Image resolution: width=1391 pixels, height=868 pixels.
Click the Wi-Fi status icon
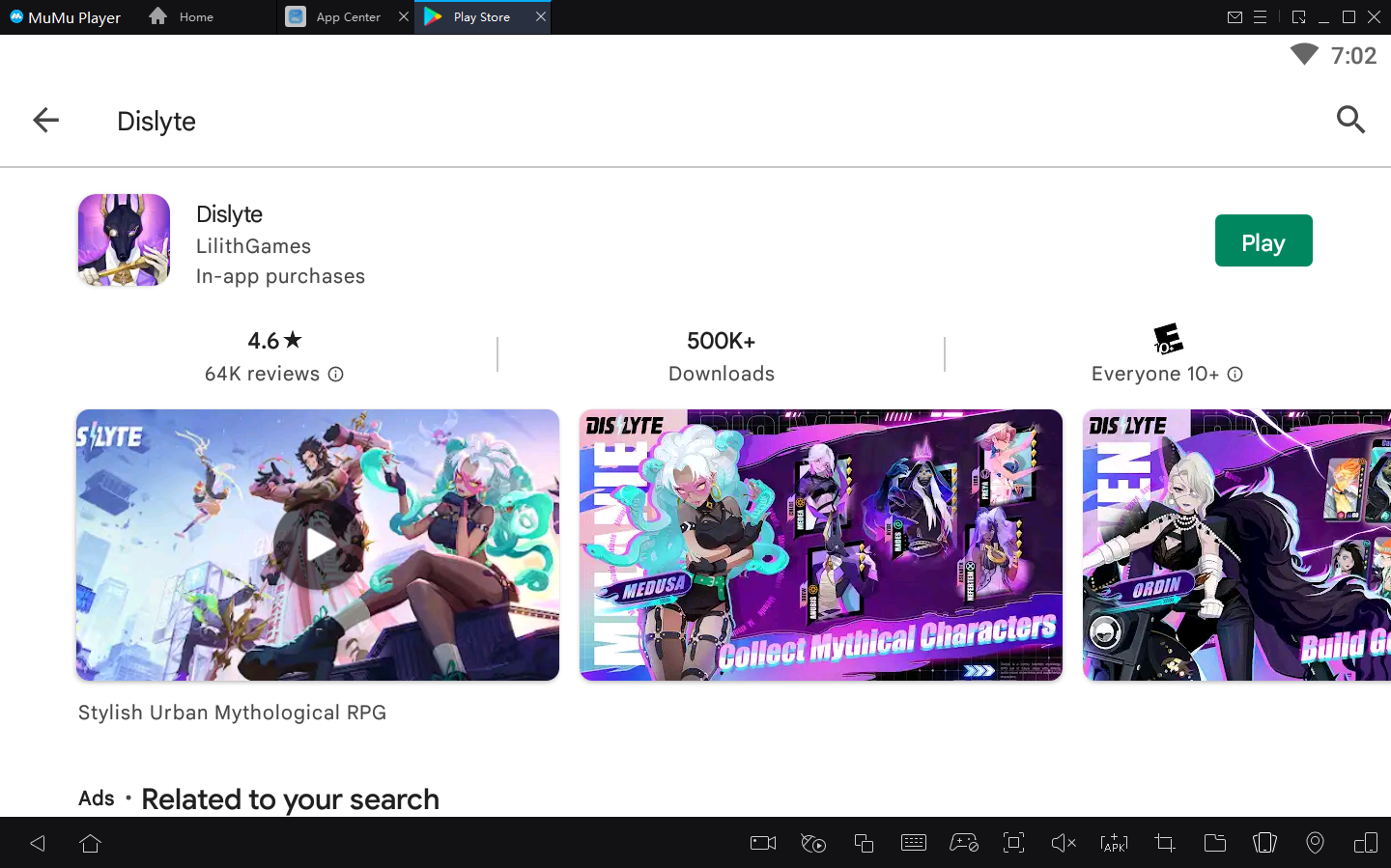point(1304,55)
